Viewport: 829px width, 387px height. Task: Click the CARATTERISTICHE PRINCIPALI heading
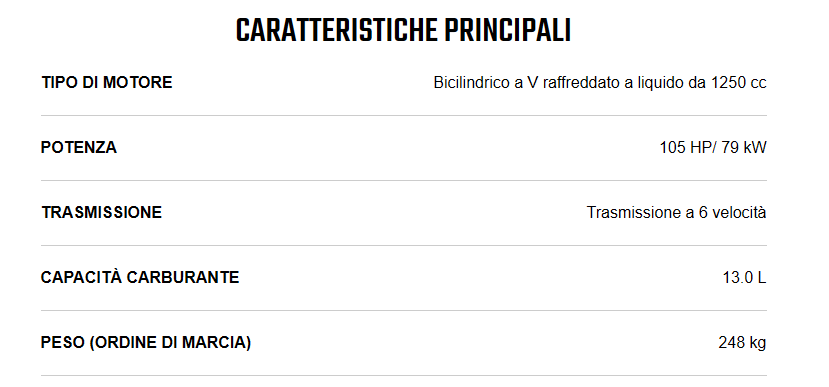[x=403, y=31]
